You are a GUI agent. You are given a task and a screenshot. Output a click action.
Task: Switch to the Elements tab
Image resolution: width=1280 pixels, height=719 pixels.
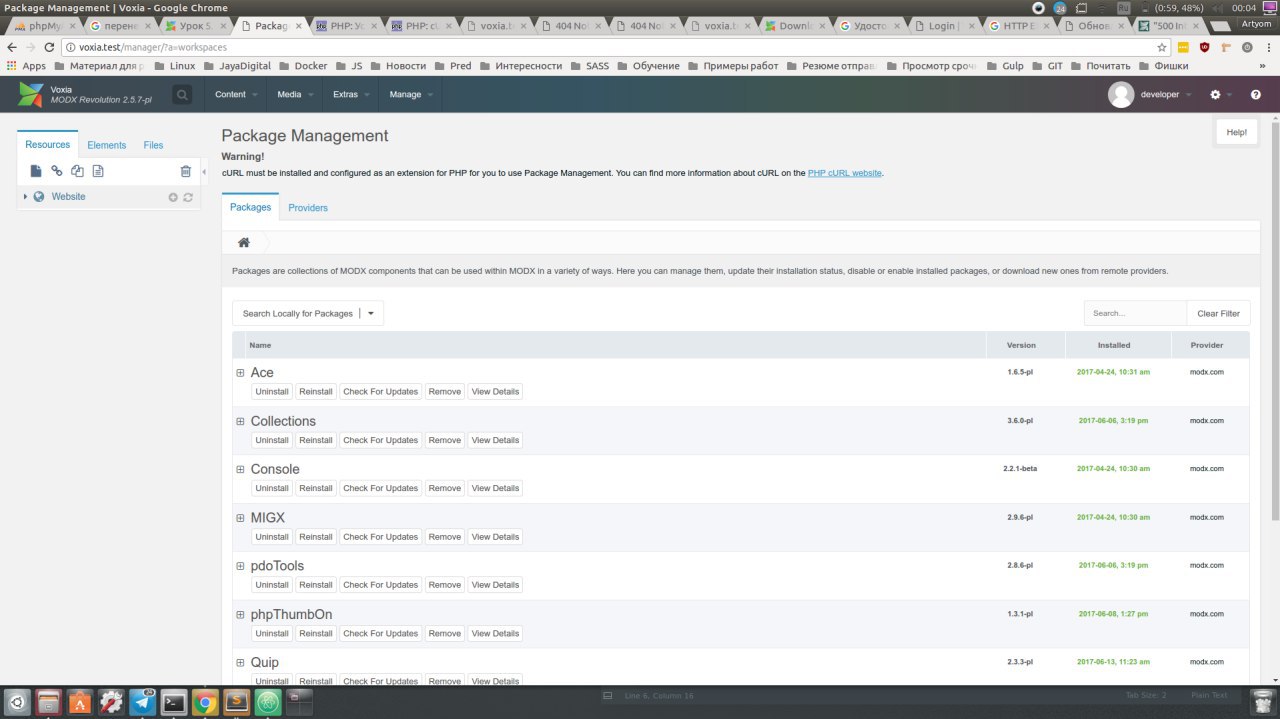107,145
